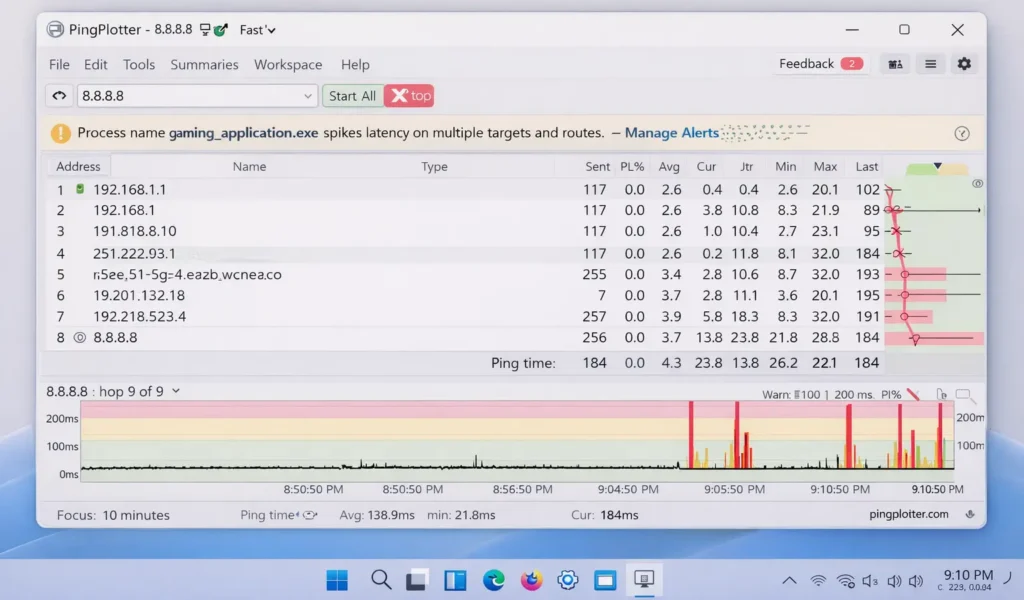Expand the 8.8.8.8 target address dropdown
The height and width of the screenshot is (600, 1024).
click(x=307, y=96)
